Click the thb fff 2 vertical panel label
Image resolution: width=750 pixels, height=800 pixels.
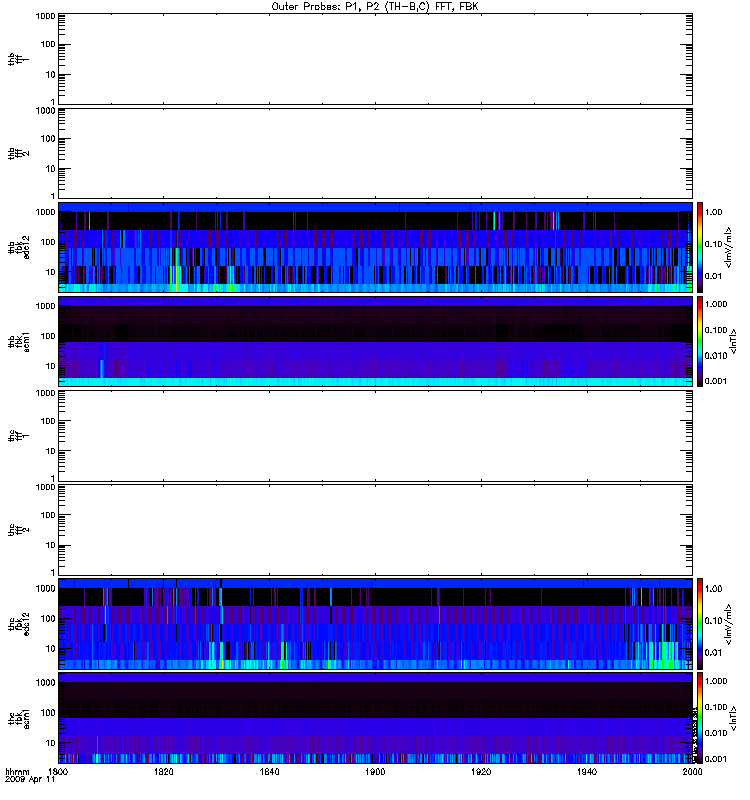19,153
